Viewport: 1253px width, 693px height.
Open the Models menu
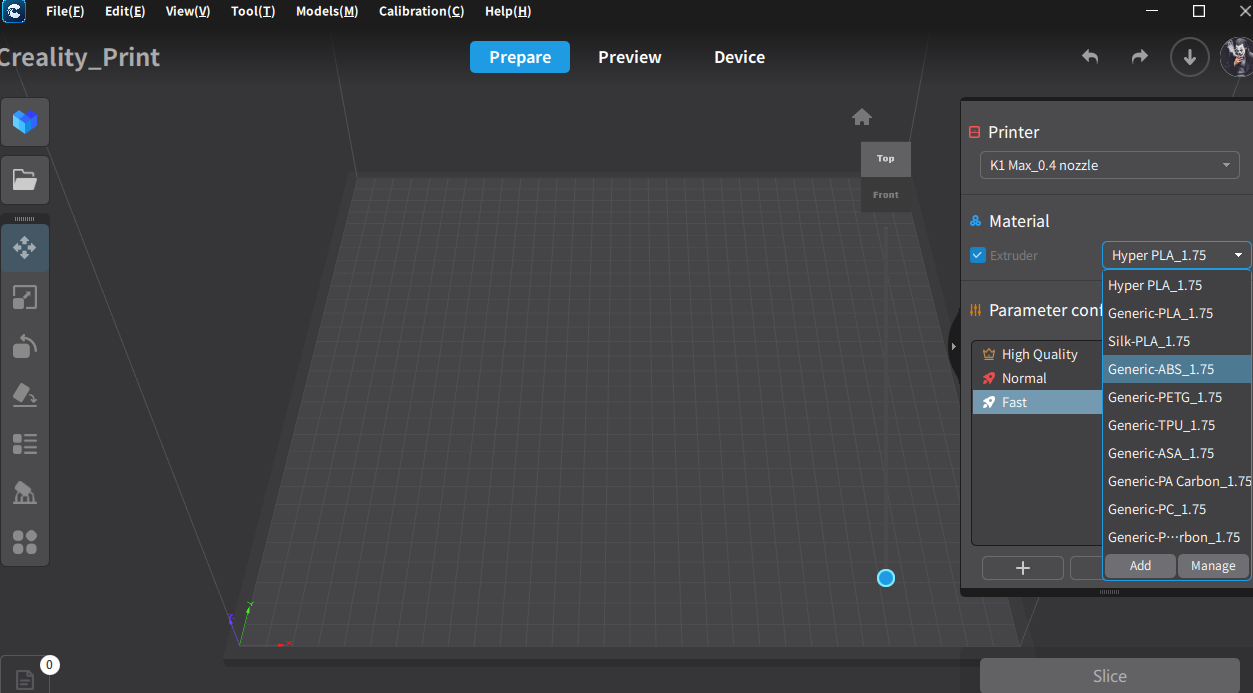(x=327, y=11)
